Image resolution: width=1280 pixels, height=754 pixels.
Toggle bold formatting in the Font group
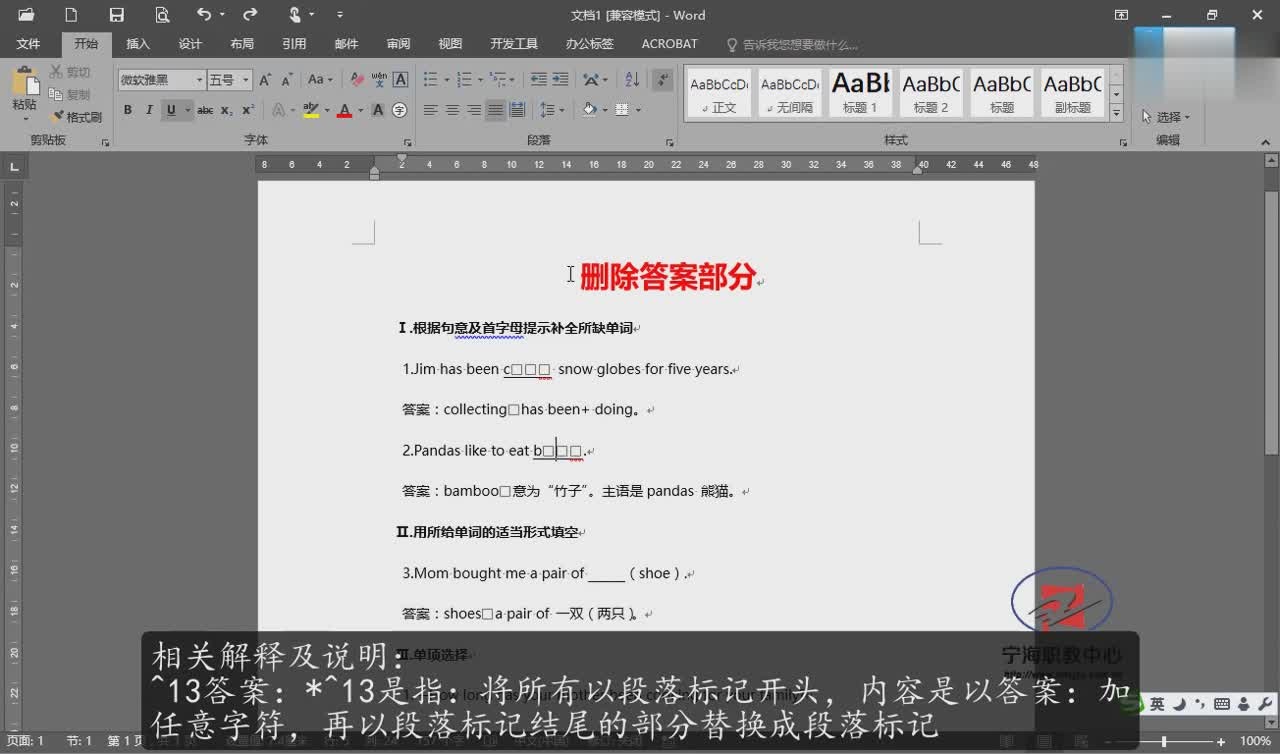coord(127,110)
